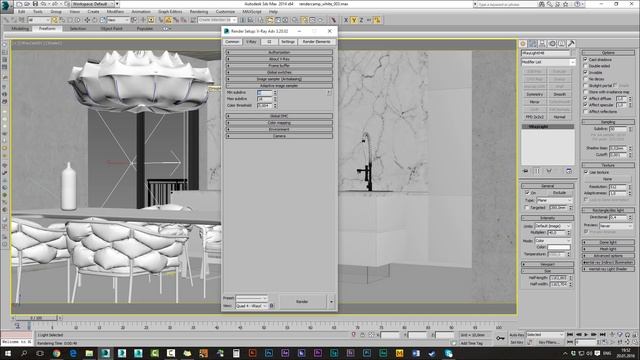Click the X axis constraint button

346,20
